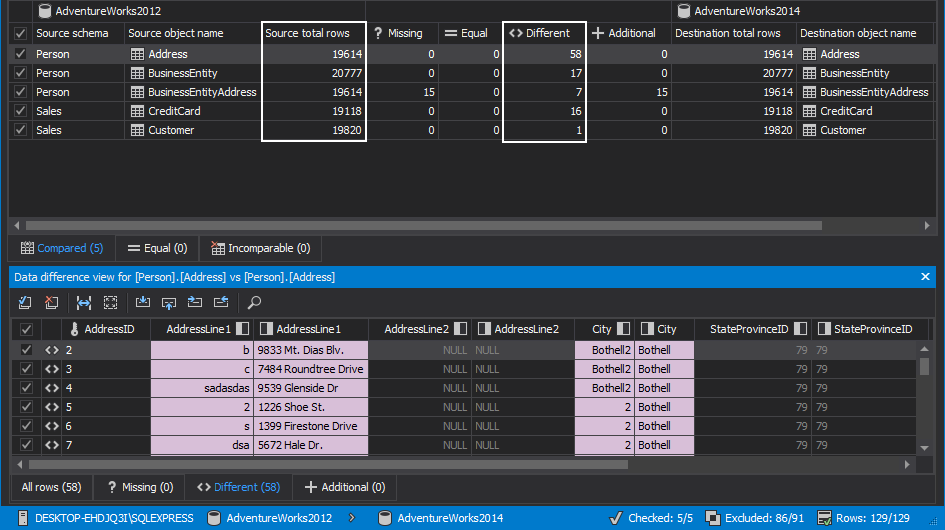The image size is (945, 530).
Task: Click the left-arrow sync icon in toolbar
Action: point(221,302)
